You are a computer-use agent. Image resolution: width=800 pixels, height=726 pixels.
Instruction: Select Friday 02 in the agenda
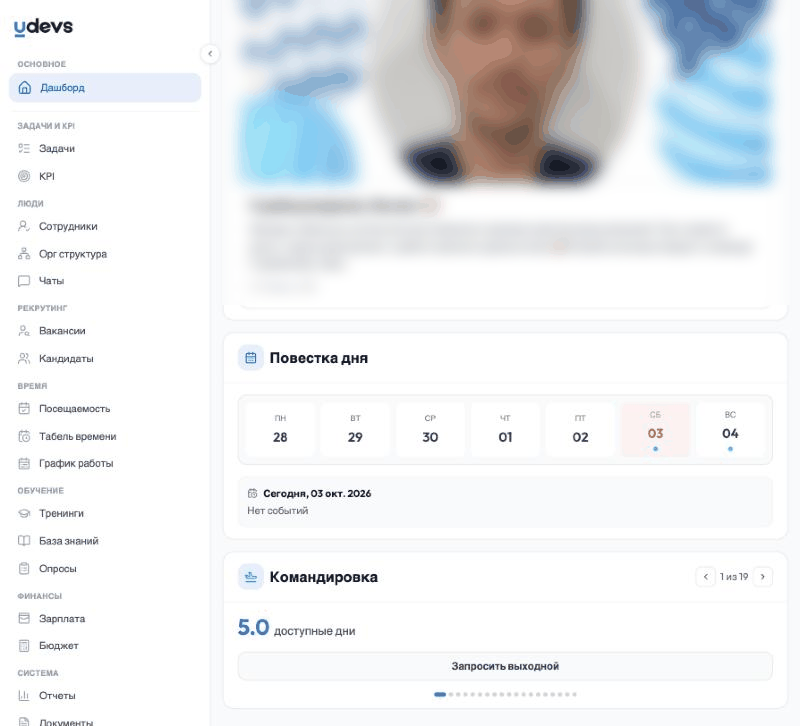[x=580, y=430]
